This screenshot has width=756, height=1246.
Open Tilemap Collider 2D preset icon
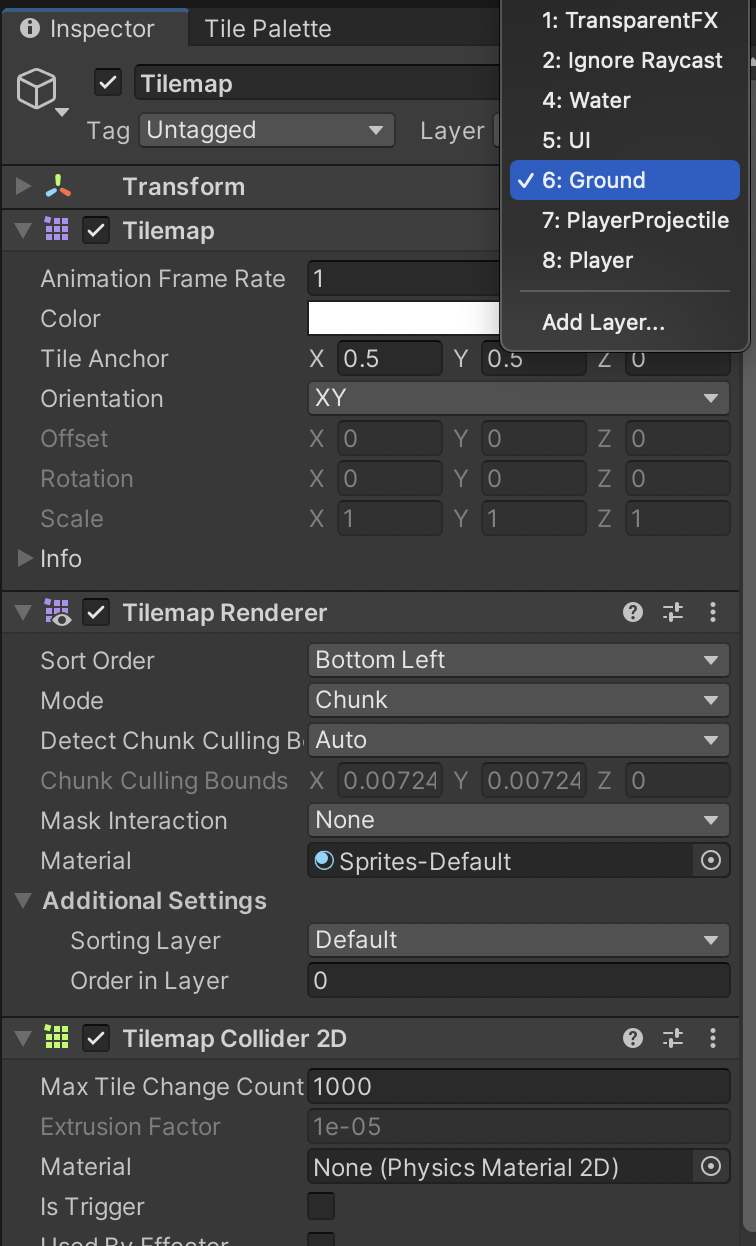673,1038
